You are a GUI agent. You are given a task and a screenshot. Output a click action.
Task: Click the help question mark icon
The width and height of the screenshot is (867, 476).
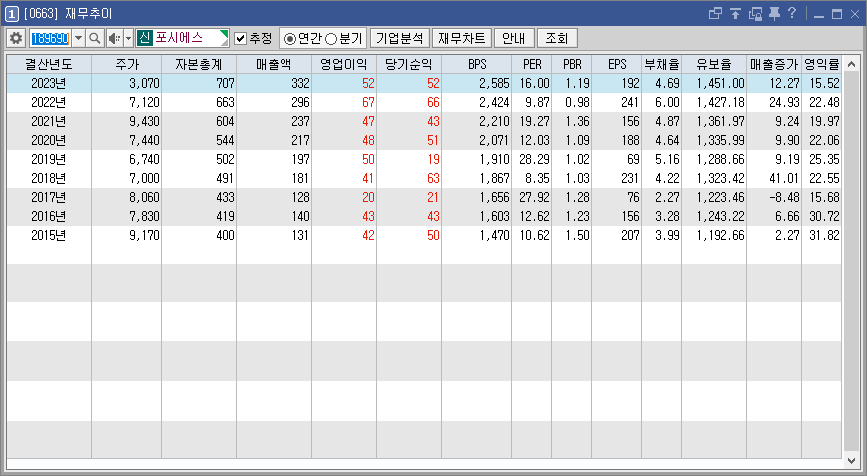coord(792,13)
